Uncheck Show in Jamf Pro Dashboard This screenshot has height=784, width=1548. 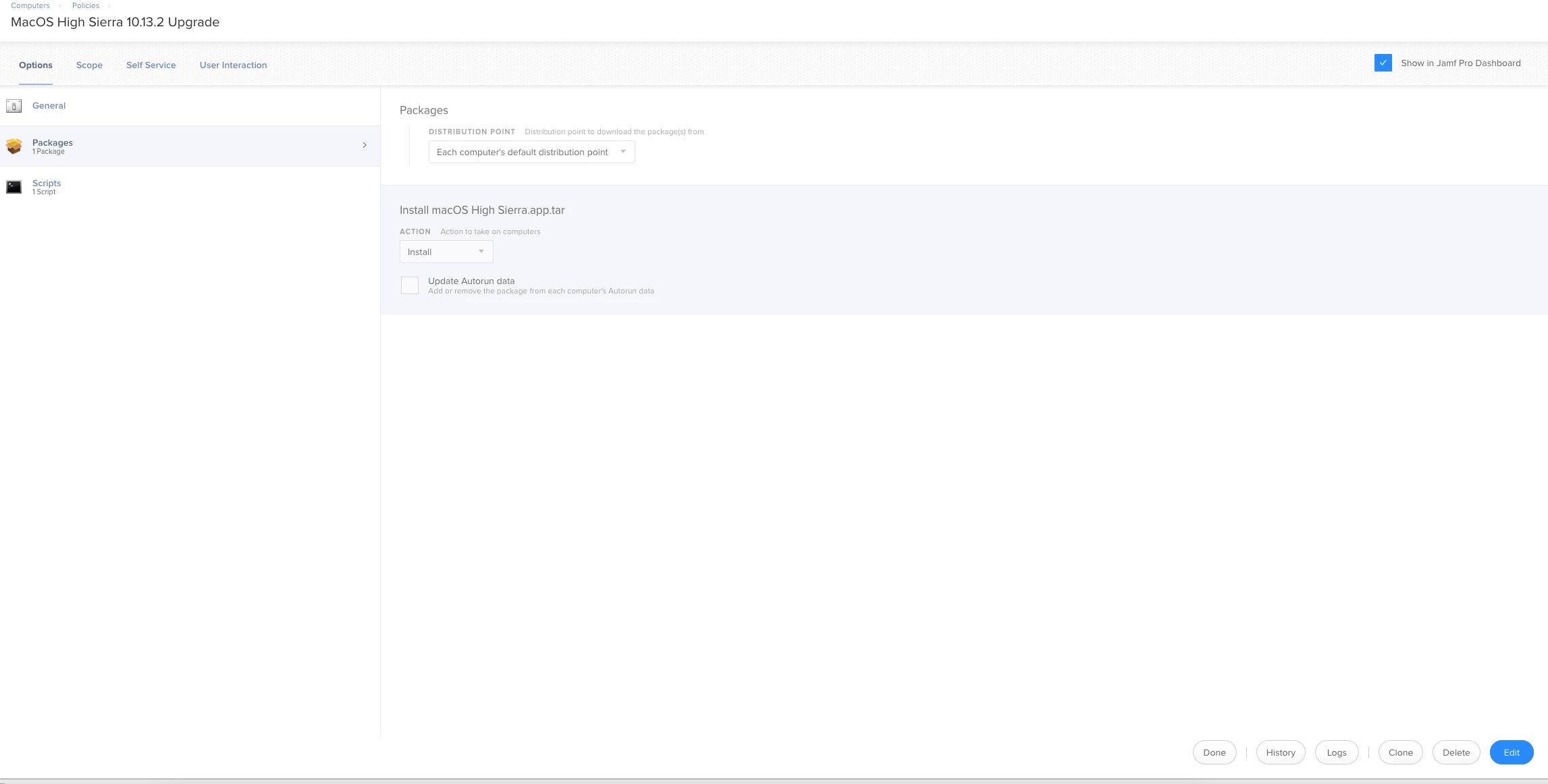1383,63
